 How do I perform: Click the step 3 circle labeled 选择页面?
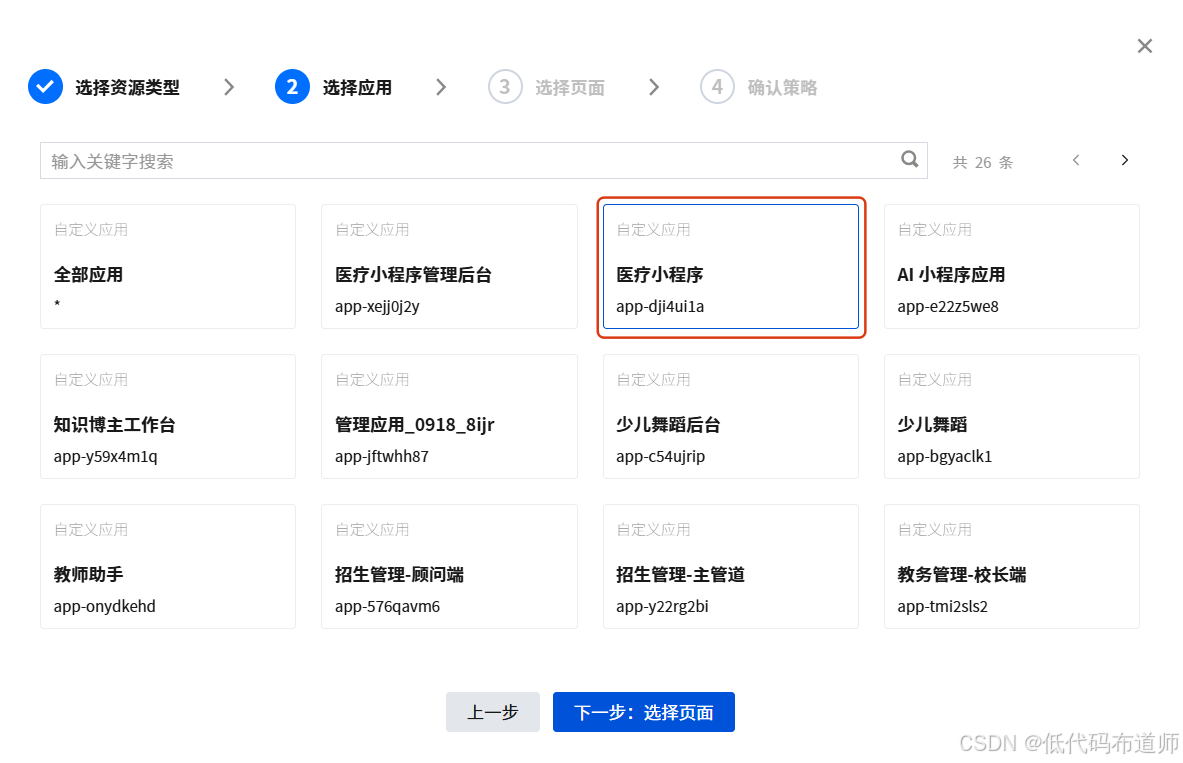(505, 87)
